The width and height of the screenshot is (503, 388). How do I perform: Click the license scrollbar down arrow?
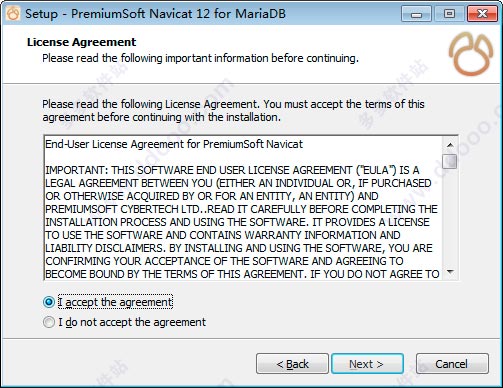pos(450,272)
